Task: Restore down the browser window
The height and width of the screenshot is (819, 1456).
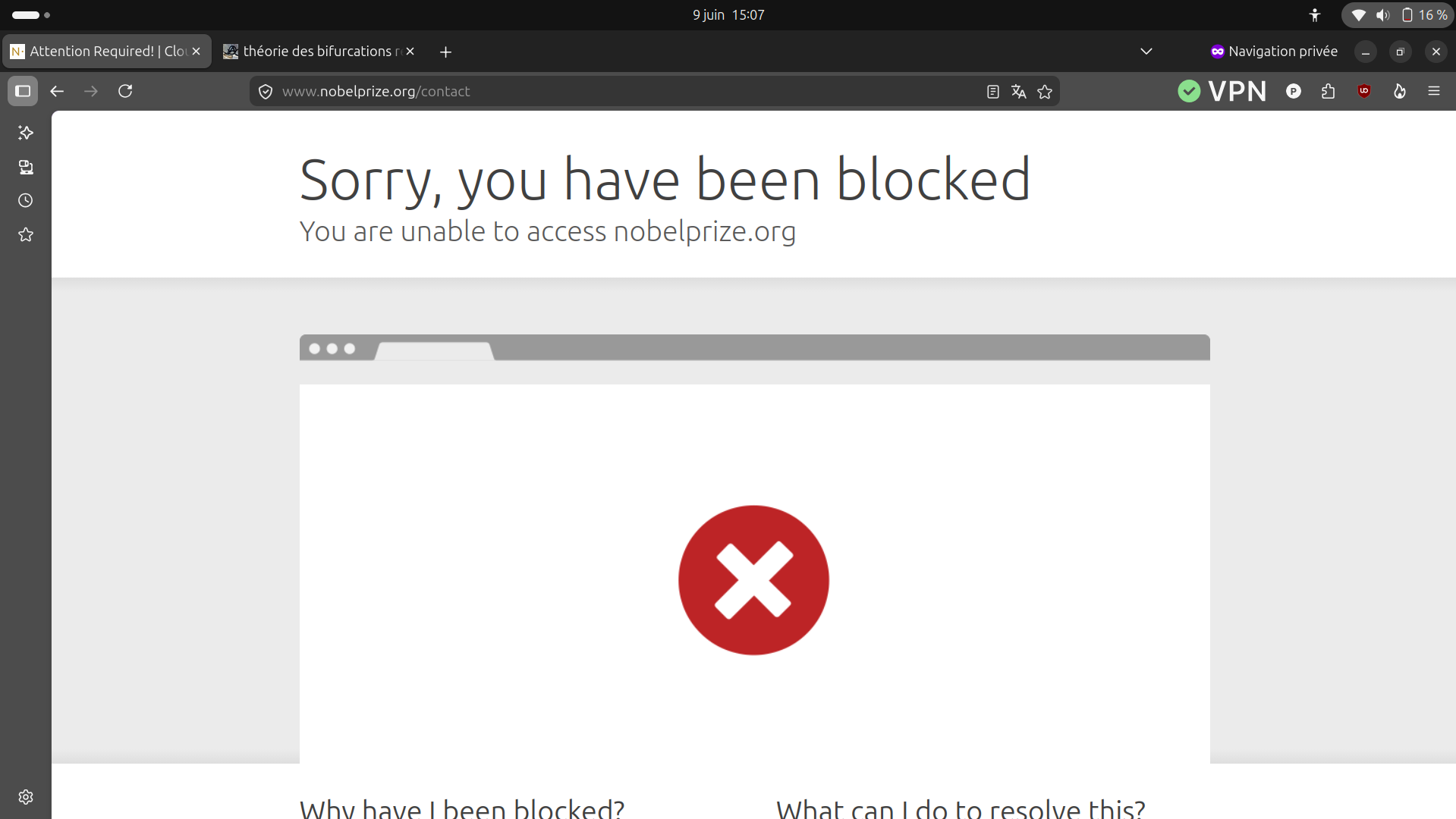Action: click(x=1401, y=52)
